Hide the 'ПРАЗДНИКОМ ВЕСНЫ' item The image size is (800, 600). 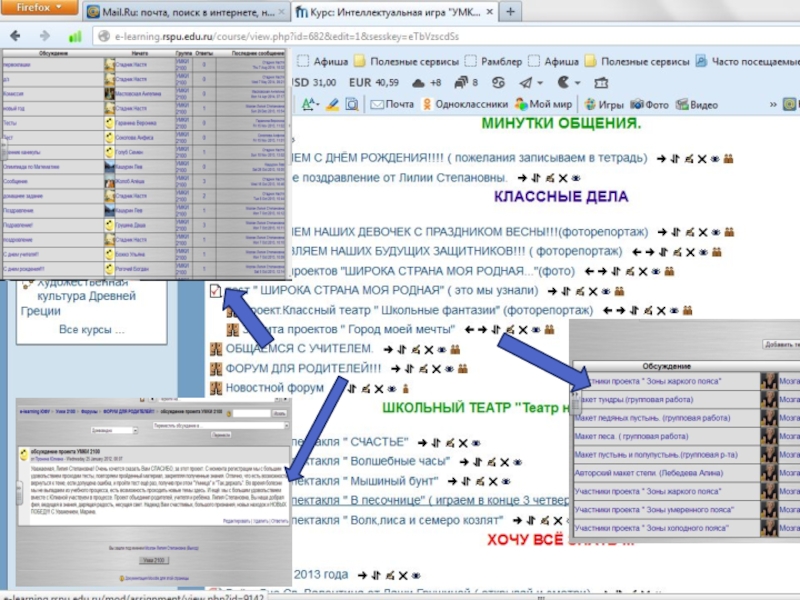(x=716, y=233)
